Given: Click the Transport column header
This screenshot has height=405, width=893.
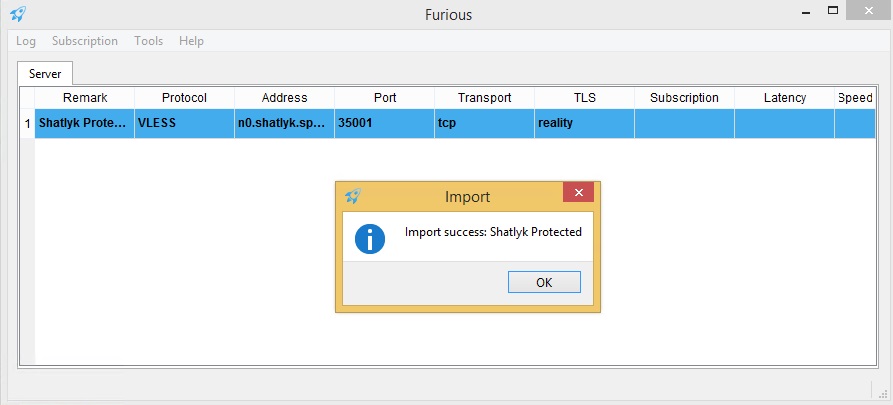Looking at the screenshot, I should coord(484,98).
